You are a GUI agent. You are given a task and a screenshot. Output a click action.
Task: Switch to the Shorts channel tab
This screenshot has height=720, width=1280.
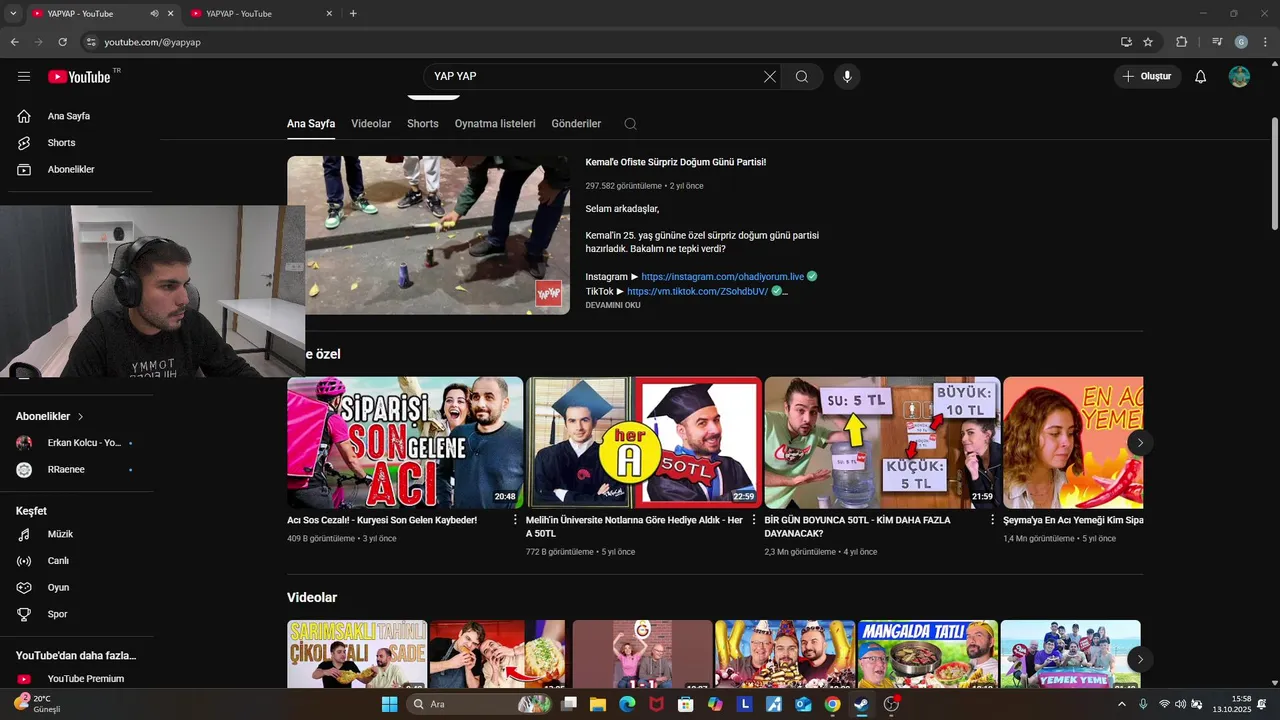coord(423,124)
